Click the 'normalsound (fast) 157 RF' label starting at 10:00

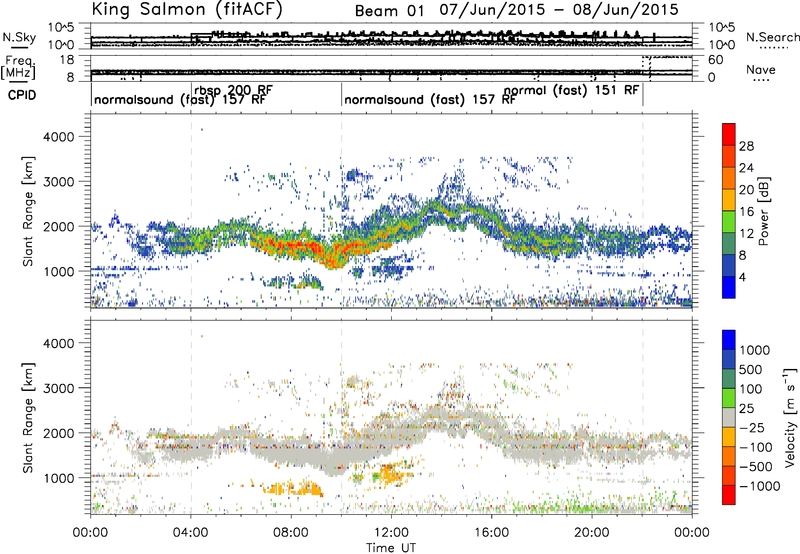tap(430, 99)
